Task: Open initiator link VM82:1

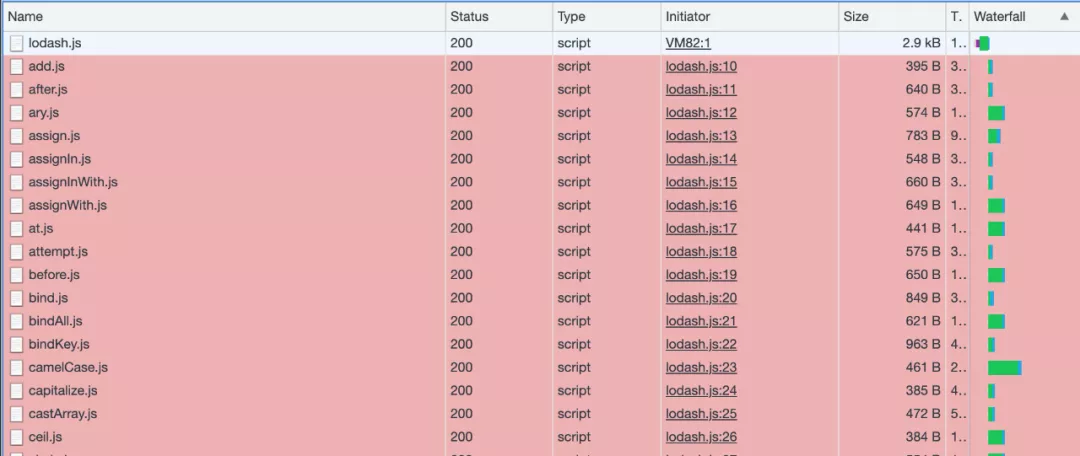Action: 688,43
